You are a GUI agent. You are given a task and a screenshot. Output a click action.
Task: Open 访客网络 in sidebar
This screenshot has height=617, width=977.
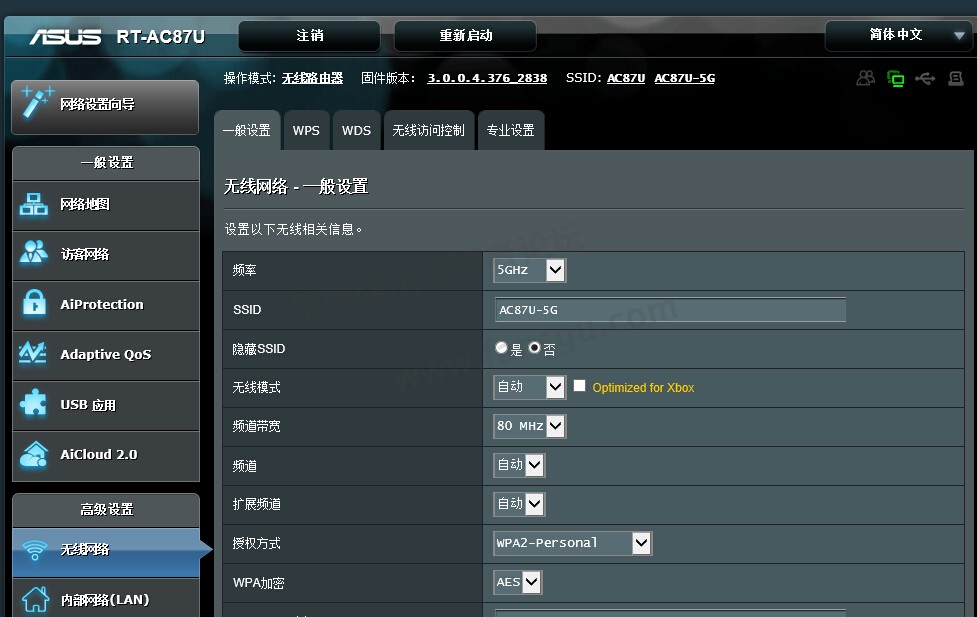[x=106, y=256]
